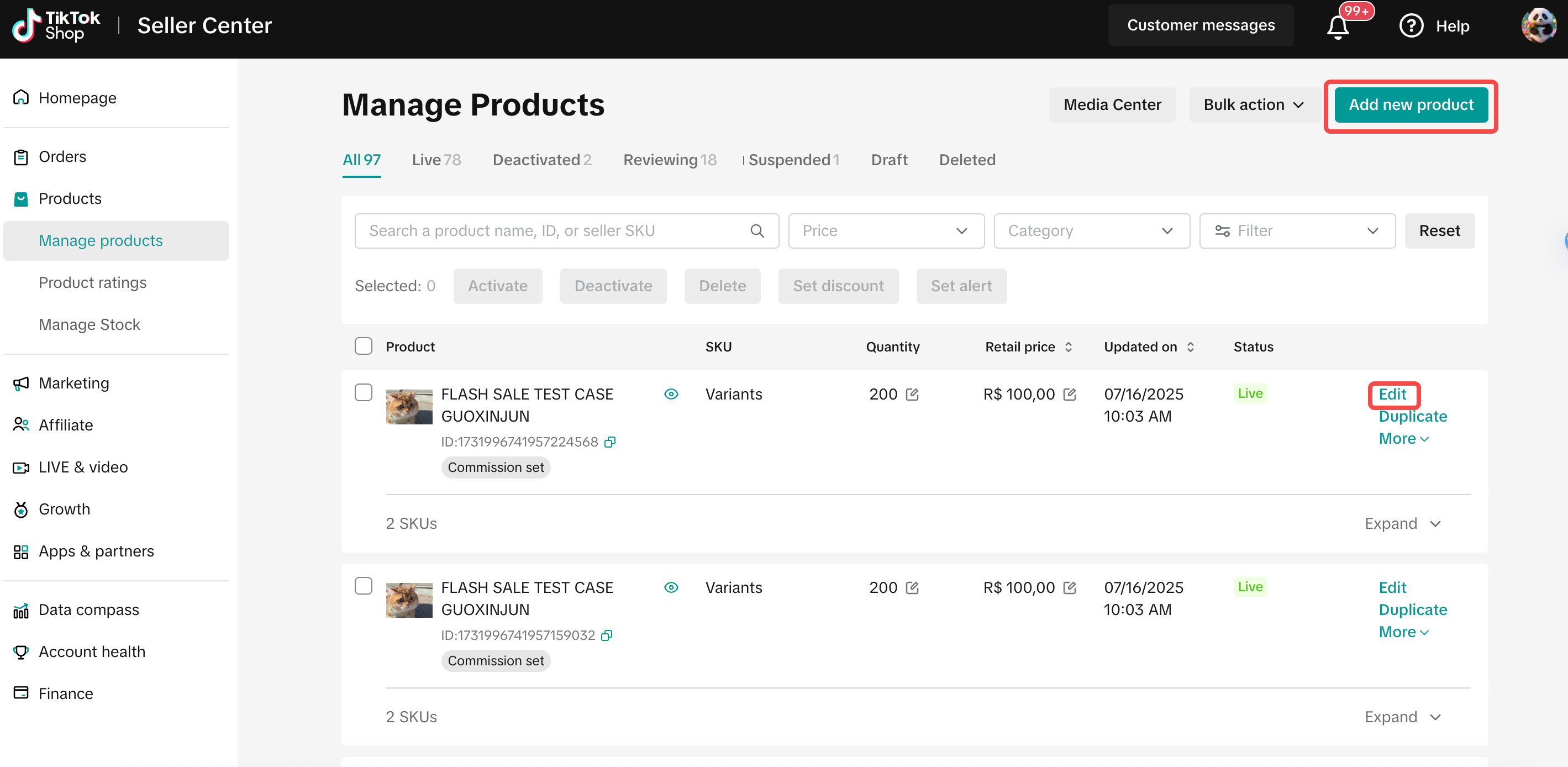Open Homepage from sidebar
The width and height of the screenshot is (1568, 767).
77,98
